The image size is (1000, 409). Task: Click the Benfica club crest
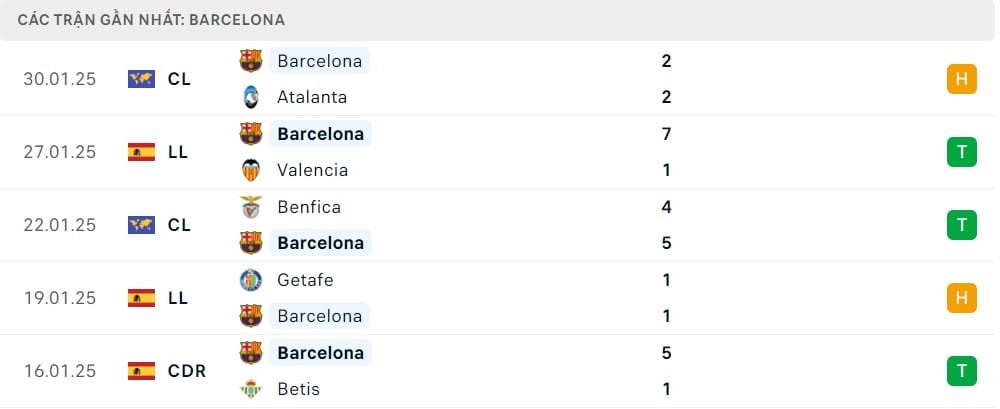250,207
